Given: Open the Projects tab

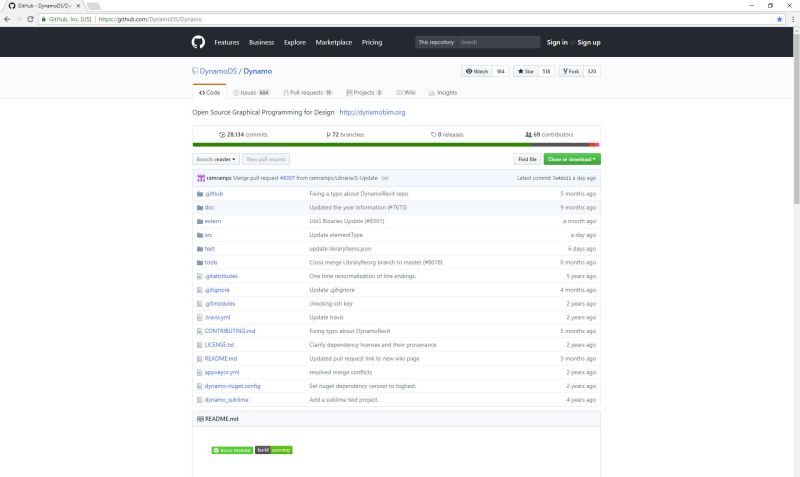Looking at the screenshot, I should tap(364, 92).
